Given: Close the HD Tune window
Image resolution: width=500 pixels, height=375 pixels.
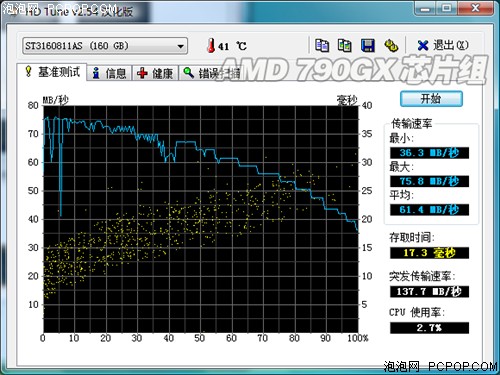Looking at the screenshot, I should click(475, 8).
